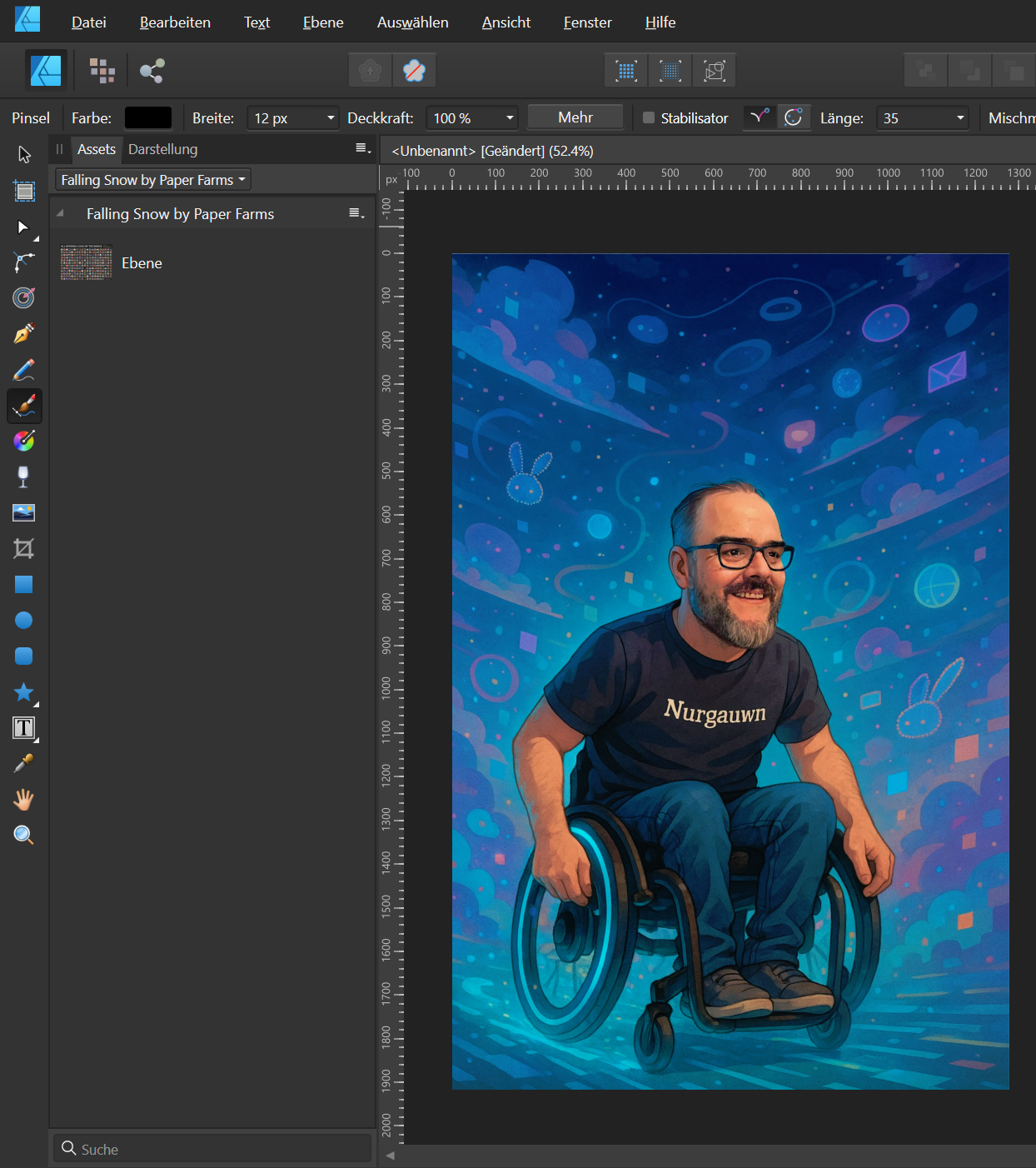
Task: Click the Suche search field
Action: pos(212,1149)
